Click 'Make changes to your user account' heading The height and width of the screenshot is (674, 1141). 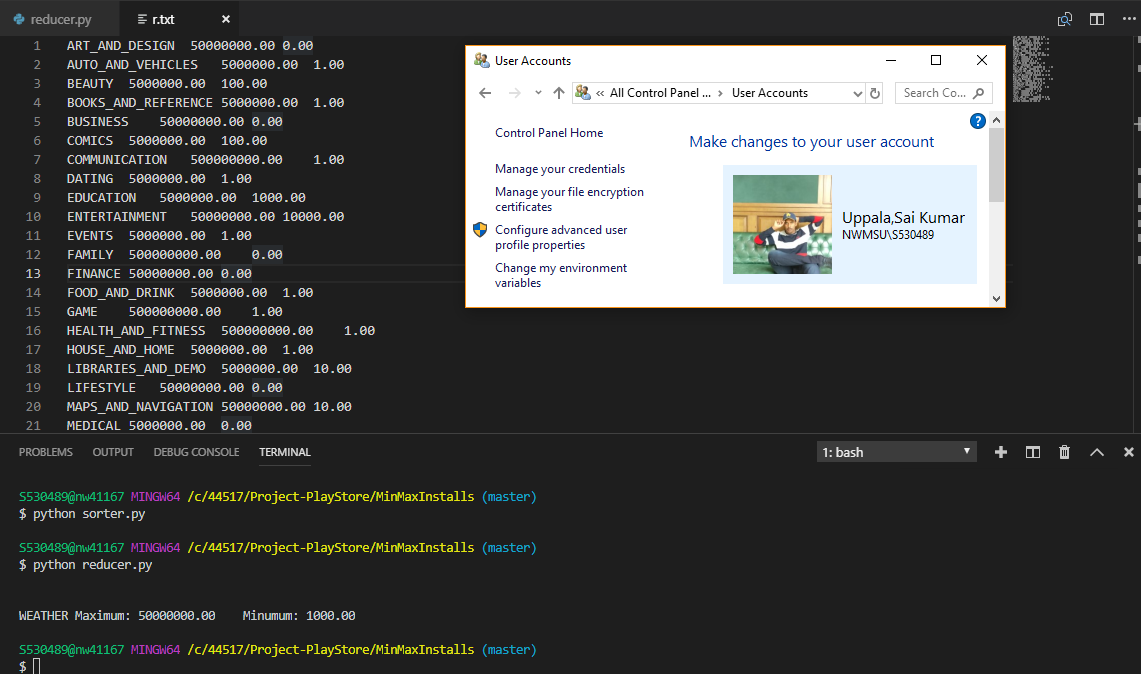(x=811, y=142)
